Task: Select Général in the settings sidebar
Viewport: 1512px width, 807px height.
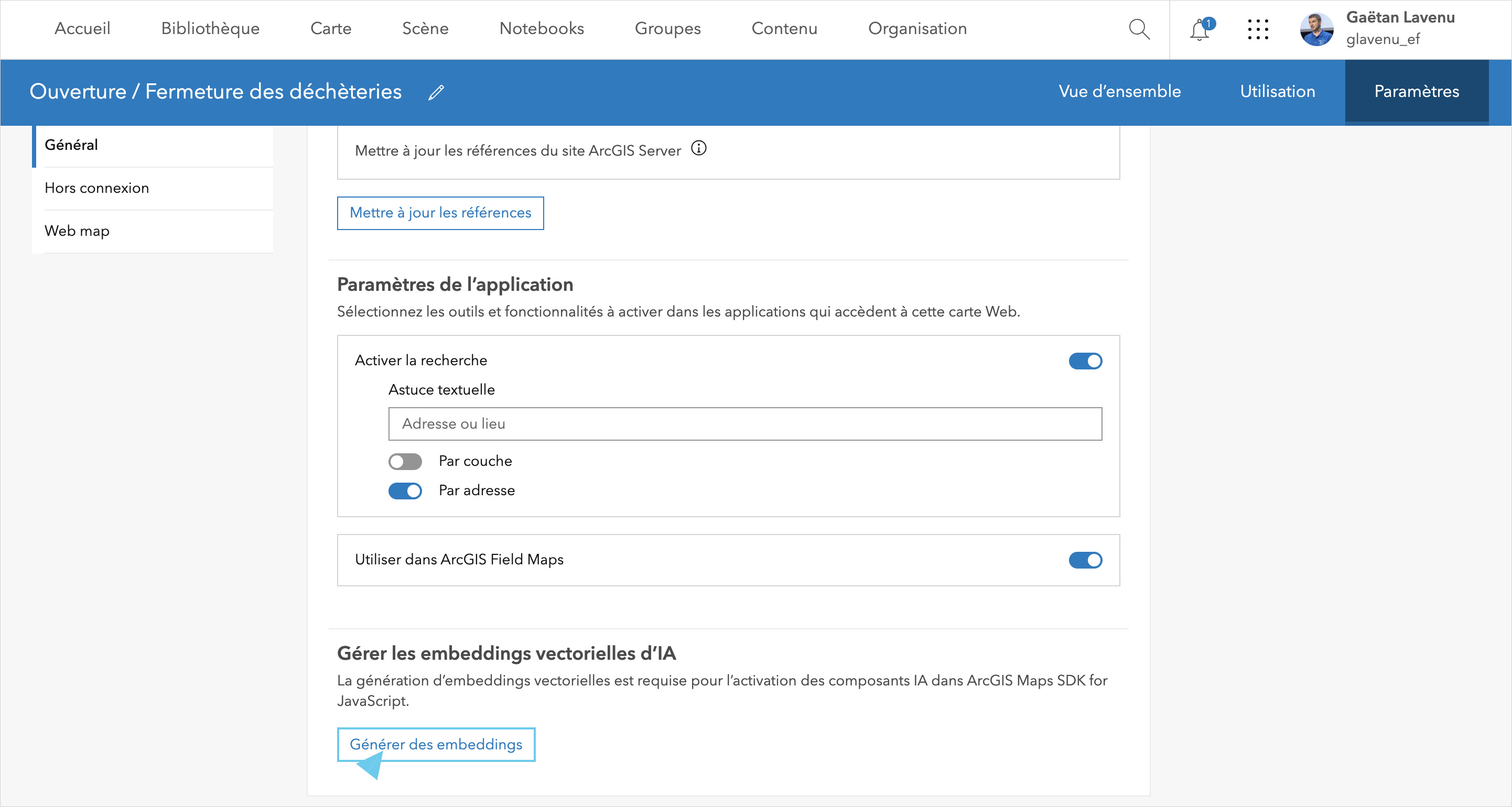Action: coord(153,146)
